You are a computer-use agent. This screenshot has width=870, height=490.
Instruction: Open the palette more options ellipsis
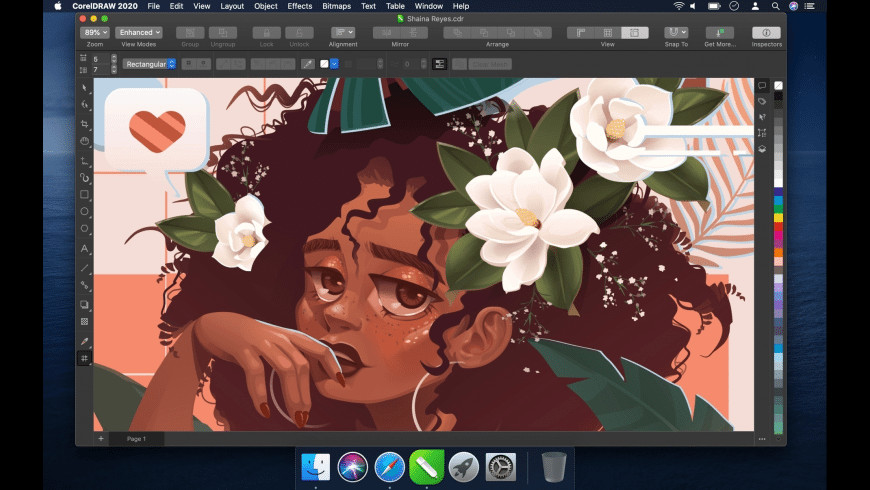[x=762, y=439]
